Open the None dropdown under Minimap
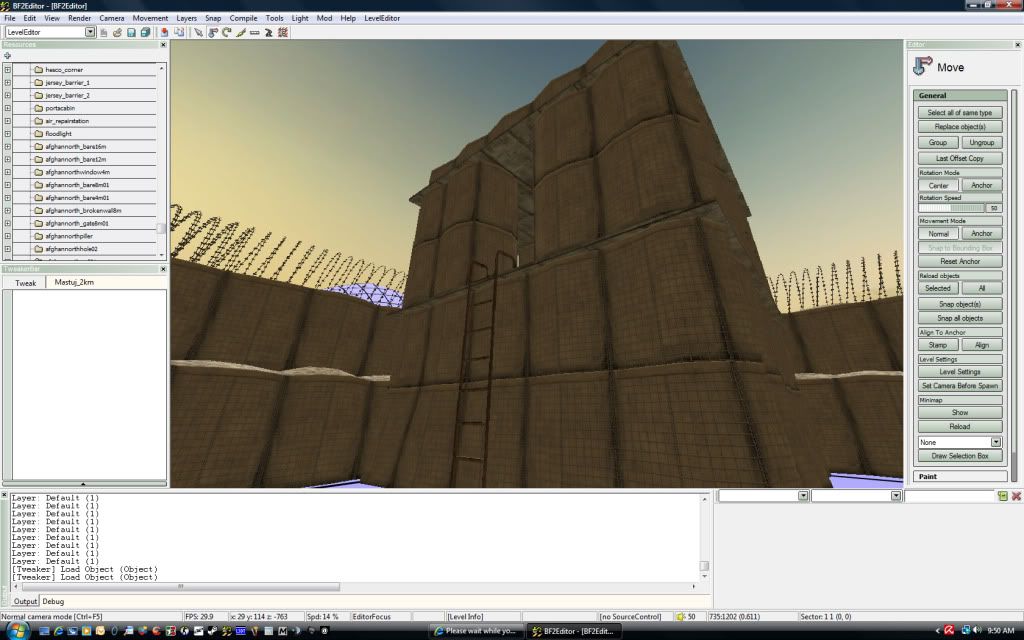This screenshot has height=640, width=1024. tap(995, 442)
